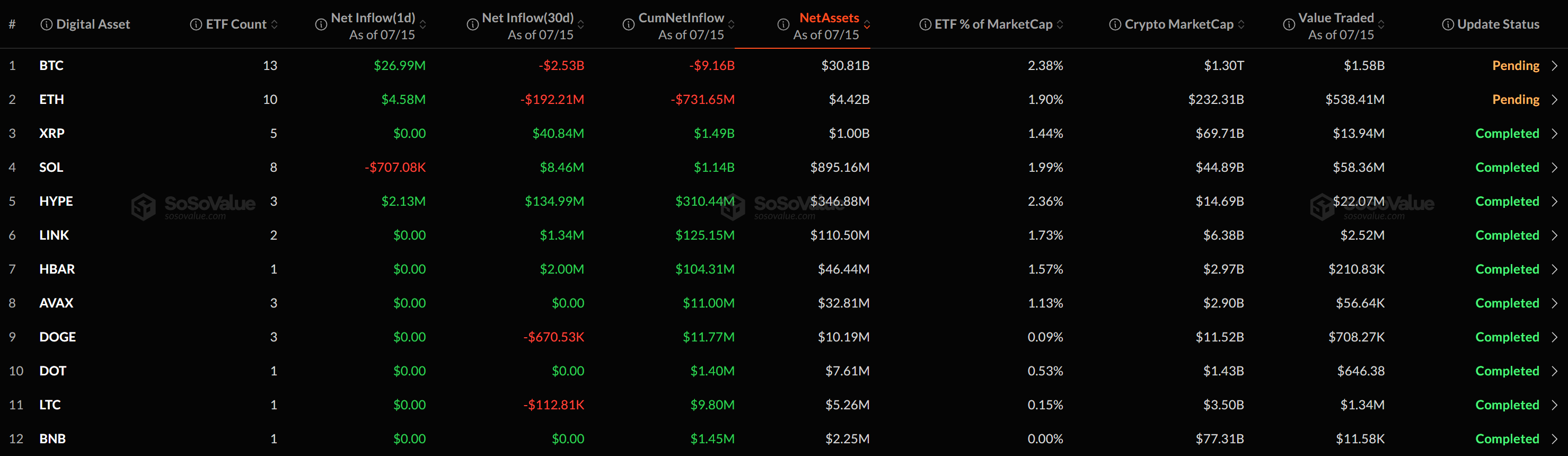
Task: Show info for Net Inflow(30d) column
Action: click(x=472, y=24)
